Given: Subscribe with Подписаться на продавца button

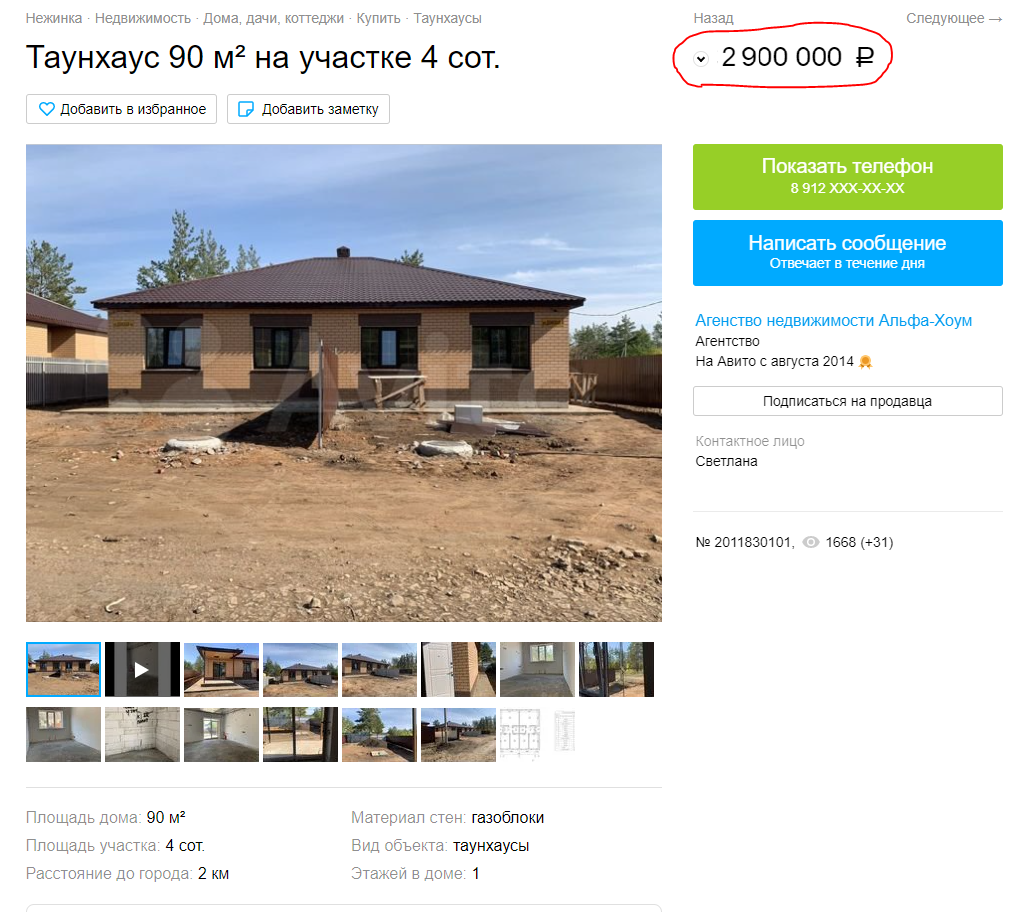Looking at the screenshot, I should pos(847,401).
